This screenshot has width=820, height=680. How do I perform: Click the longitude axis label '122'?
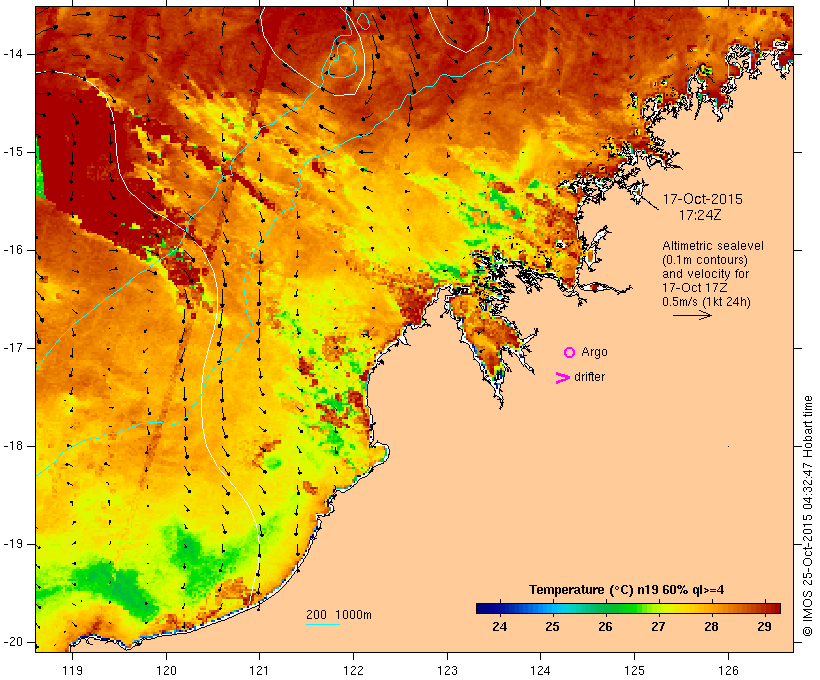(x=353, y=671)
